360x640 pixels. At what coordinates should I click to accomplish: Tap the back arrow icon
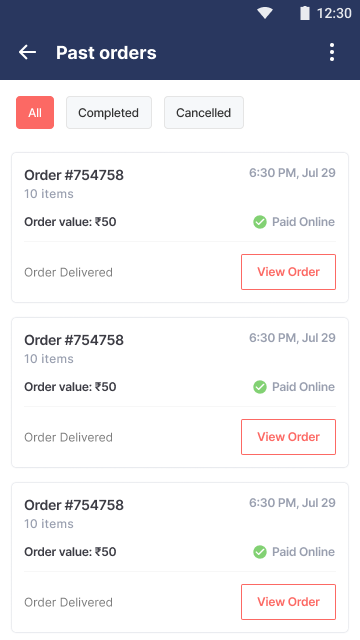27,52
